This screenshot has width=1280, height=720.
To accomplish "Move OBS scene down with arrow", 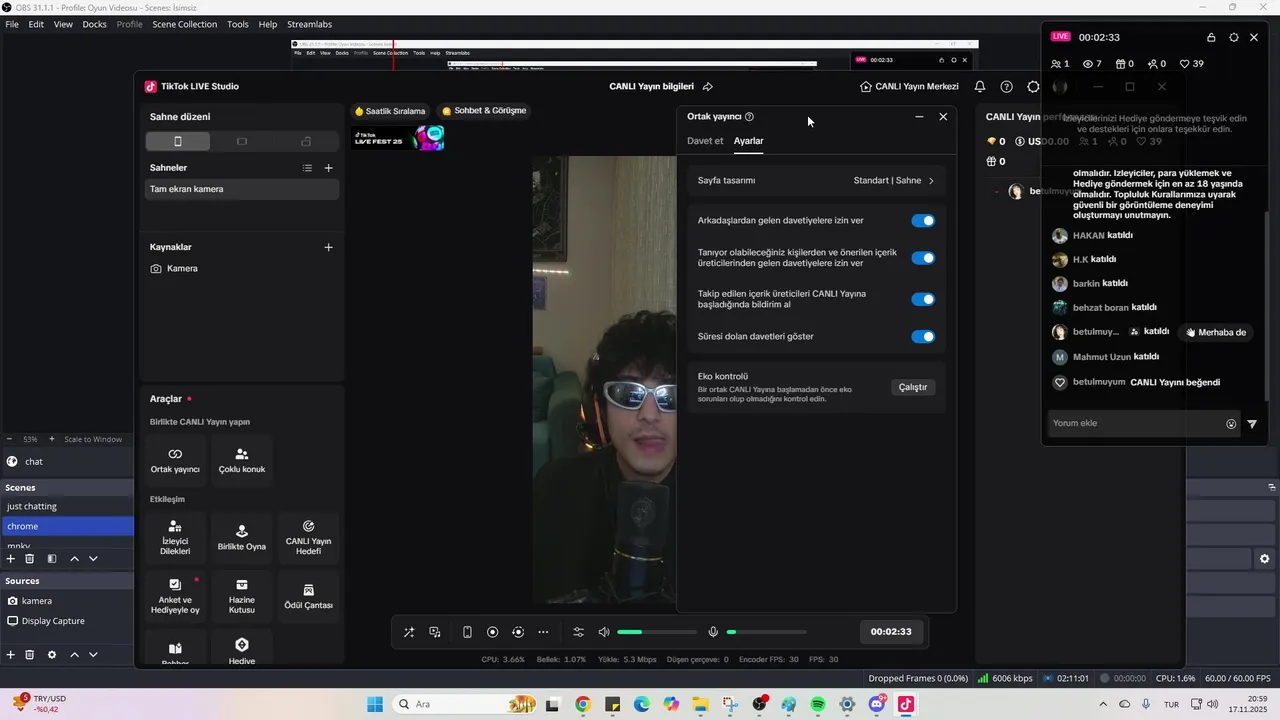I will (x=93, y=559).
